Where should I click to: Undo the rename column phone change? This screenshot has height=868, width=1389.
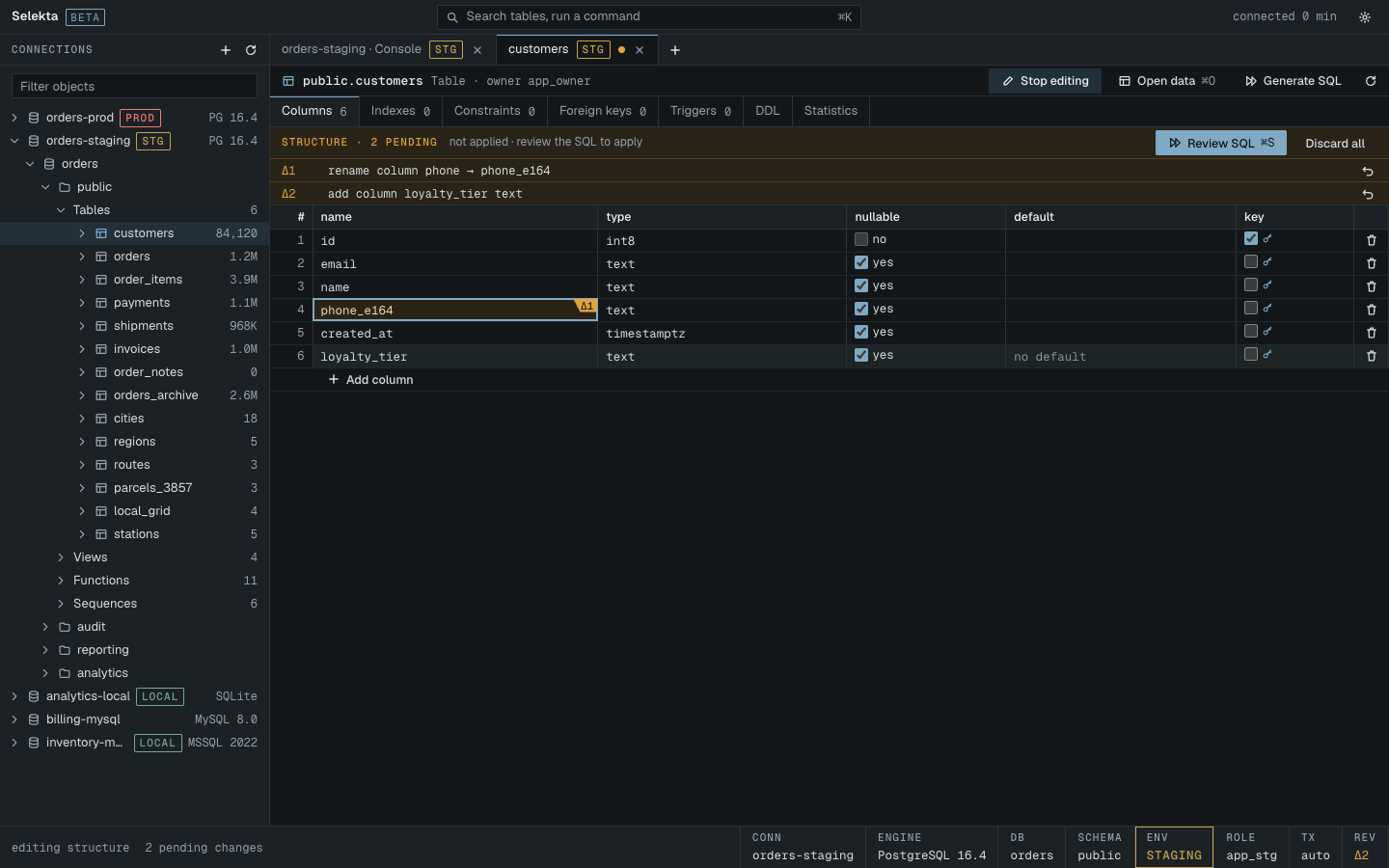(1368, 171)
